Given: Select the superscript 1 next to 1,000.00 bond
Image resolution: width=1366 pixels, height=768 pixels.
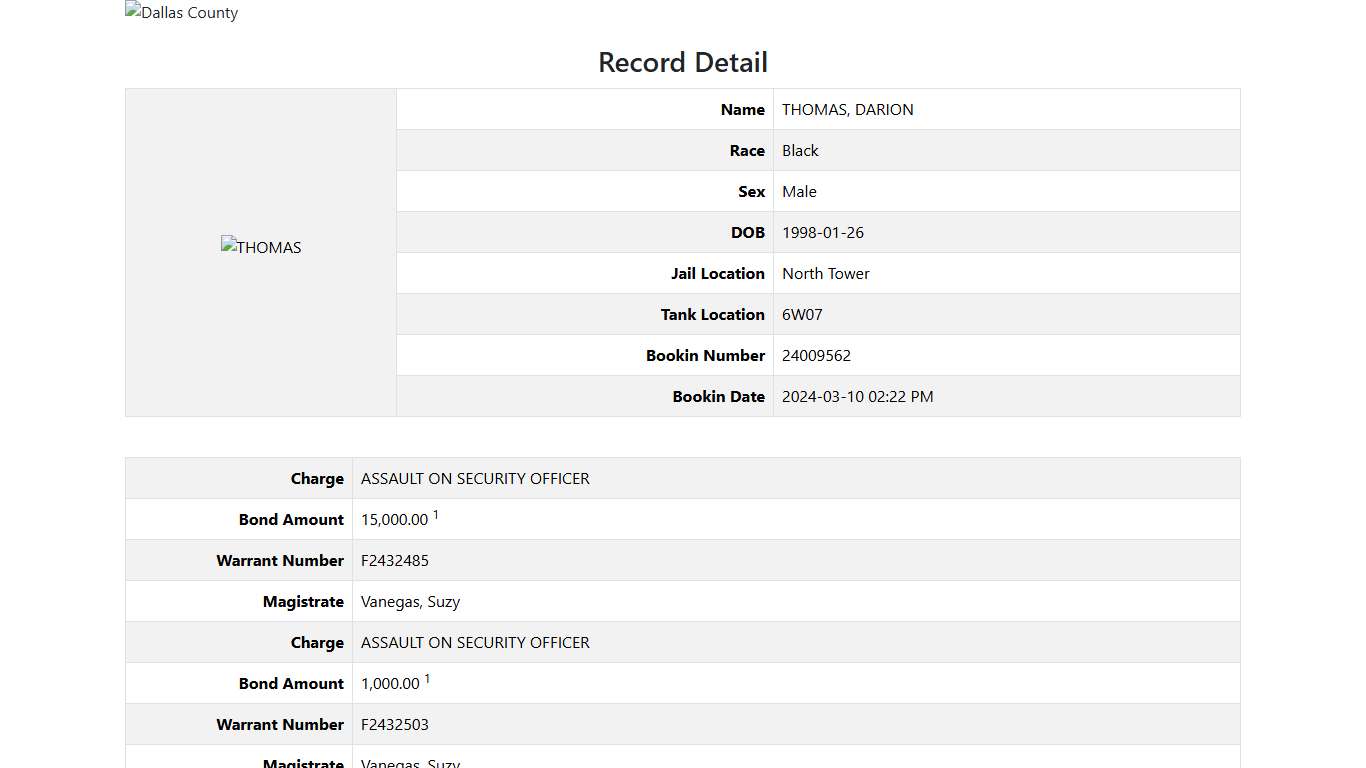Looking at the screenshot, I should 429,677.
